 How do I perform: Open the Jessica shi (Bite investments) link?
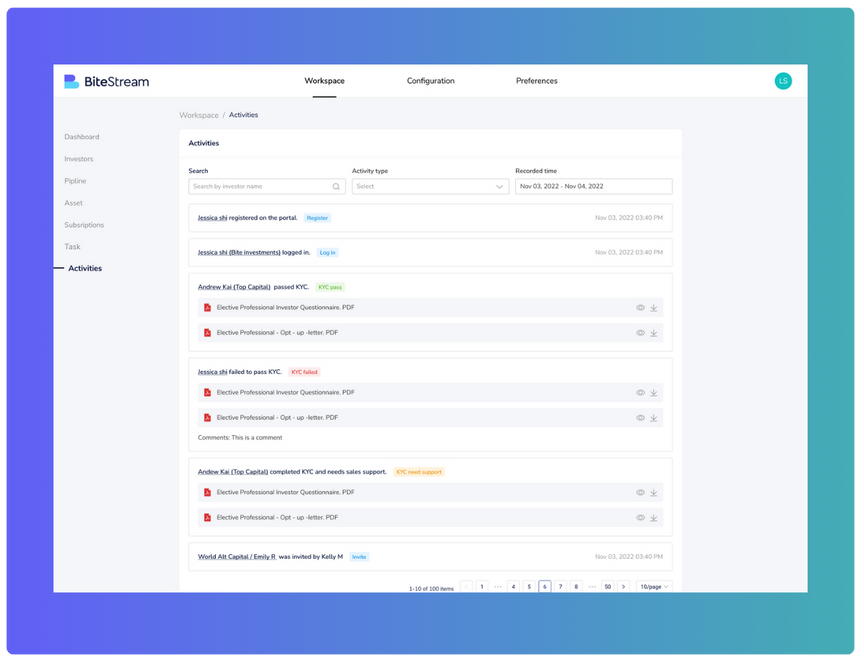[239, 252]
